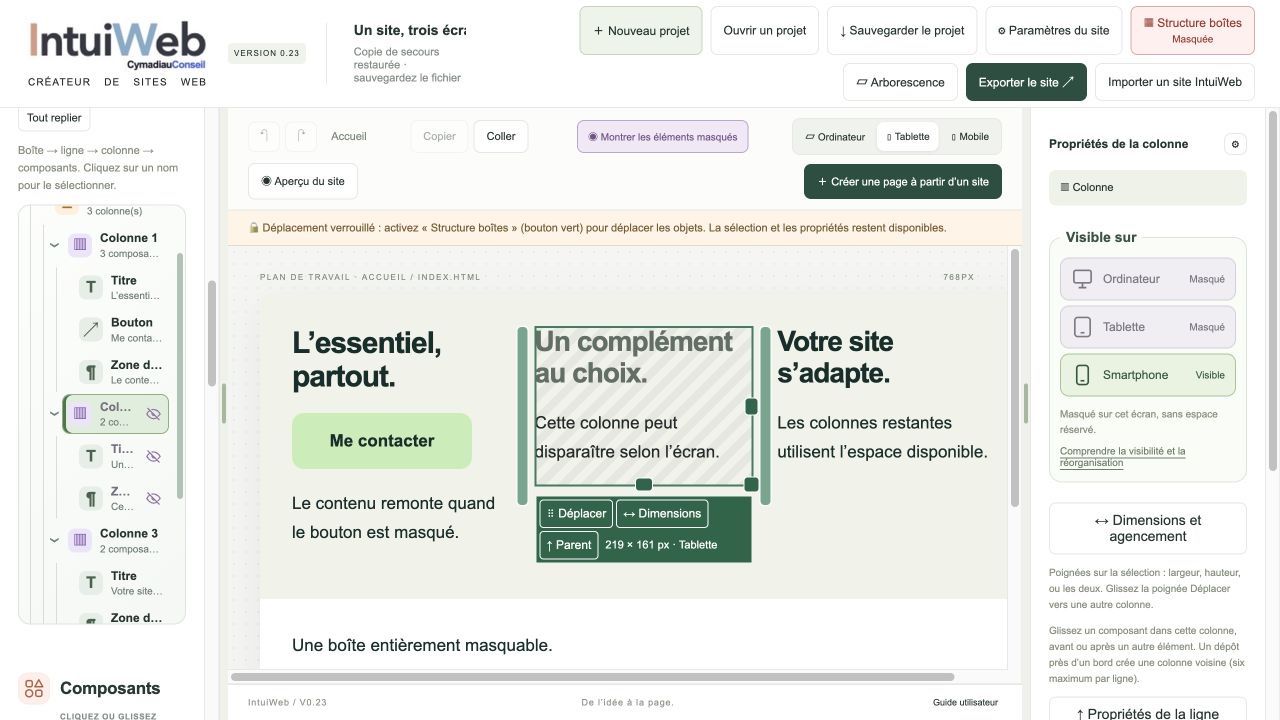Expand Dimensions et agencement section
This screenshot has width=1280, height=720.
pos(1148,528)
